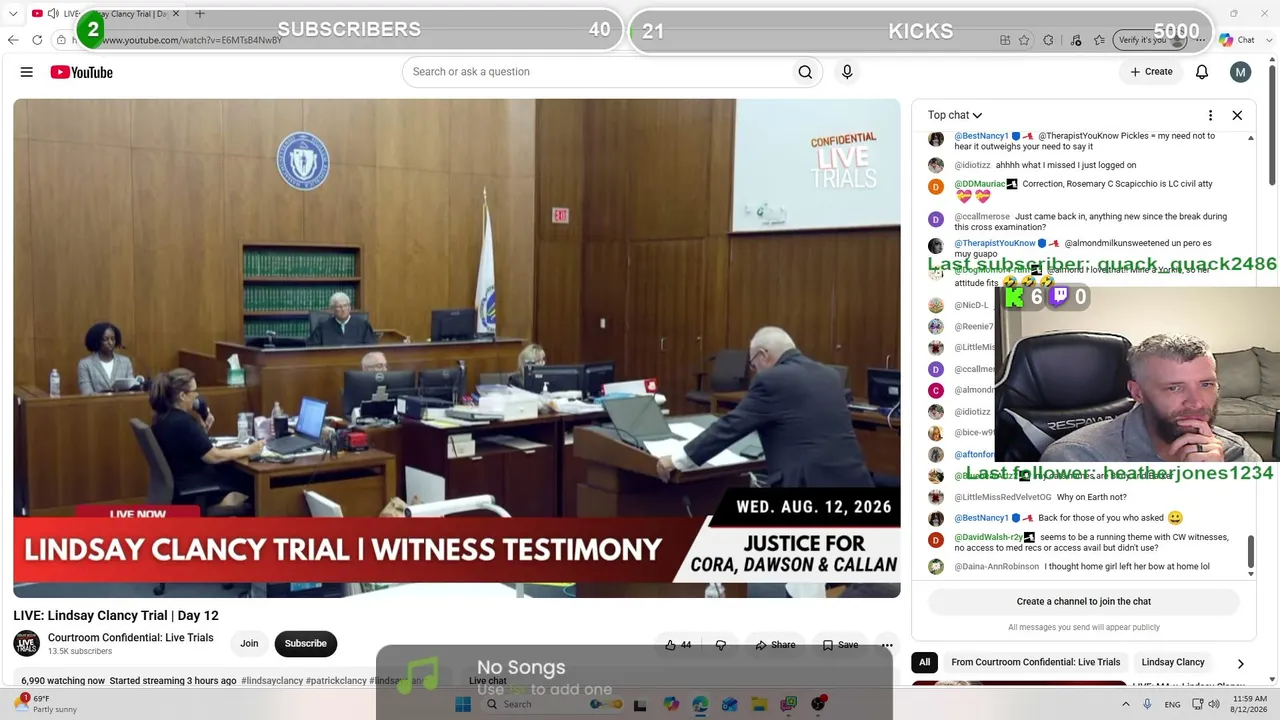
Task: Open the weather widget on taskbar
Action: tap(46, 703)
